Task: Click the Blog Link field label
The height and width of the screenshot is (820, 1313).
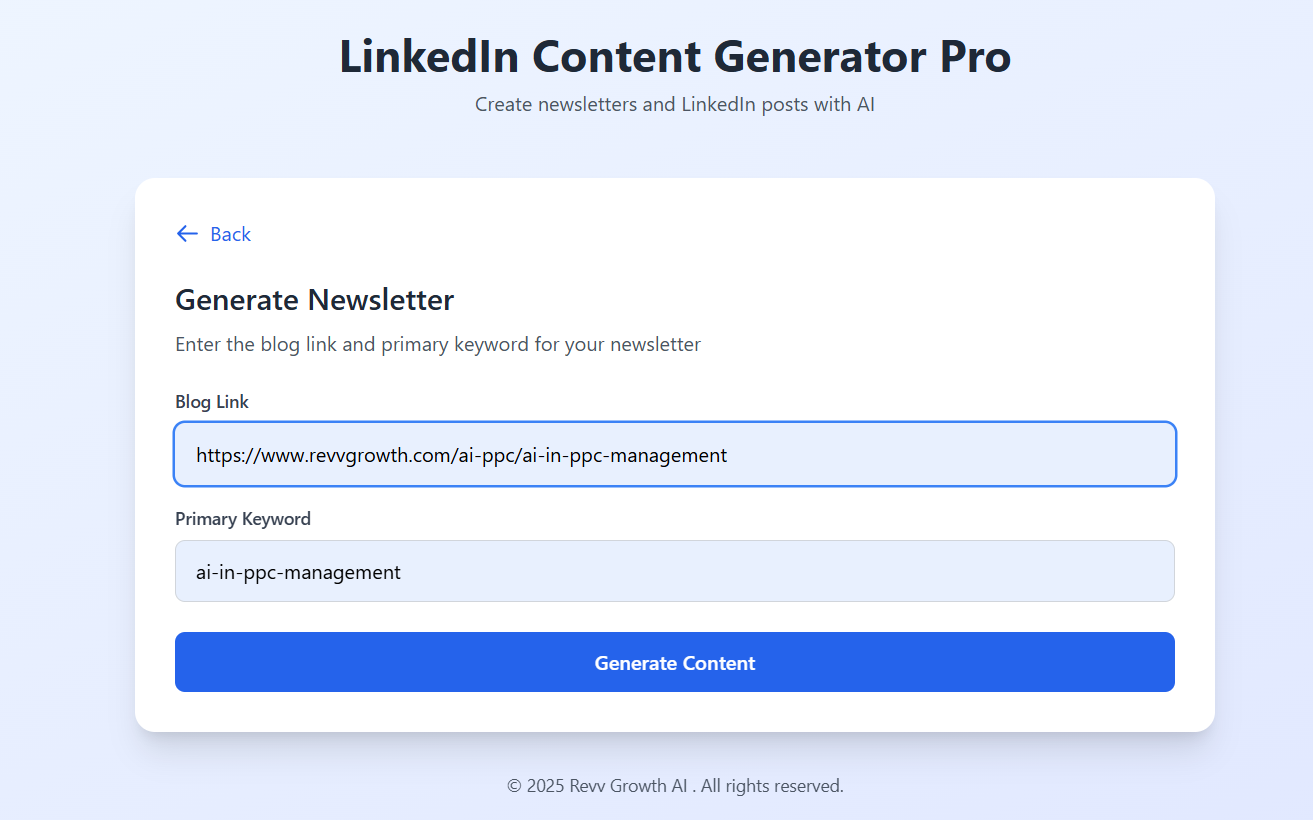Action: pyautogui.click(x=212, y=401)
